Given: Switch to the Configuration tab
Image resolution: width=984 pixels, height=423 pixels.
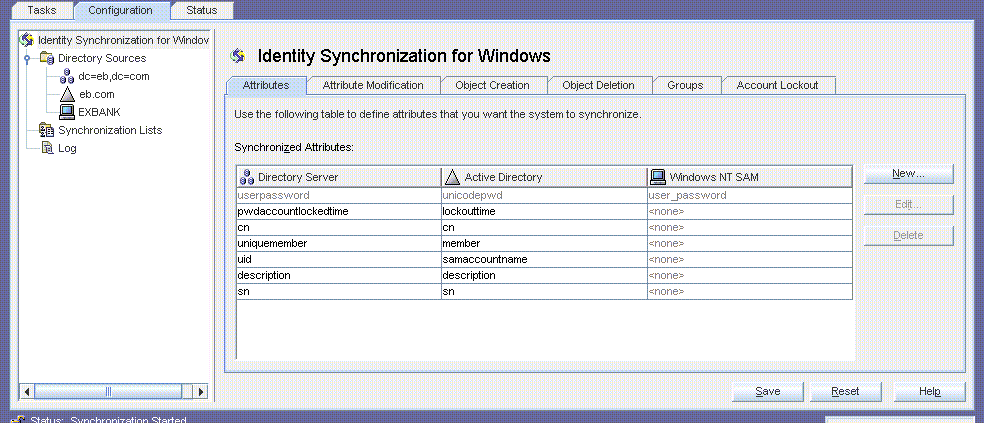Looking at the screenshot, I should [121, 10].
